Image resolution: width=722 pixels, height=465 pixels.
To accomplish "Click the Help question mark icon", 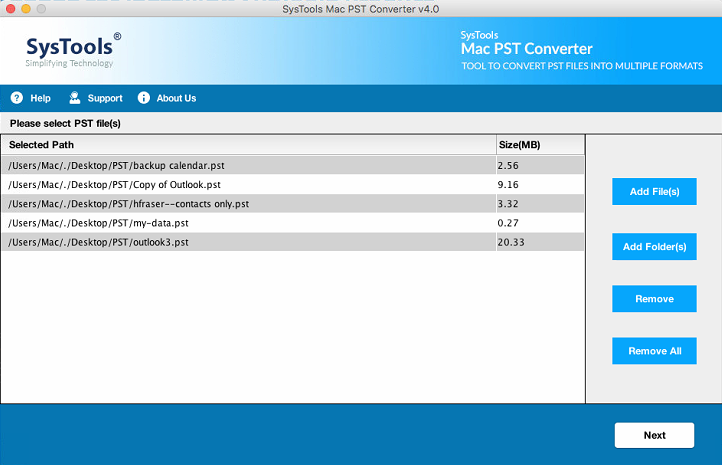I will pyautogui.click(x=17, y=98).
